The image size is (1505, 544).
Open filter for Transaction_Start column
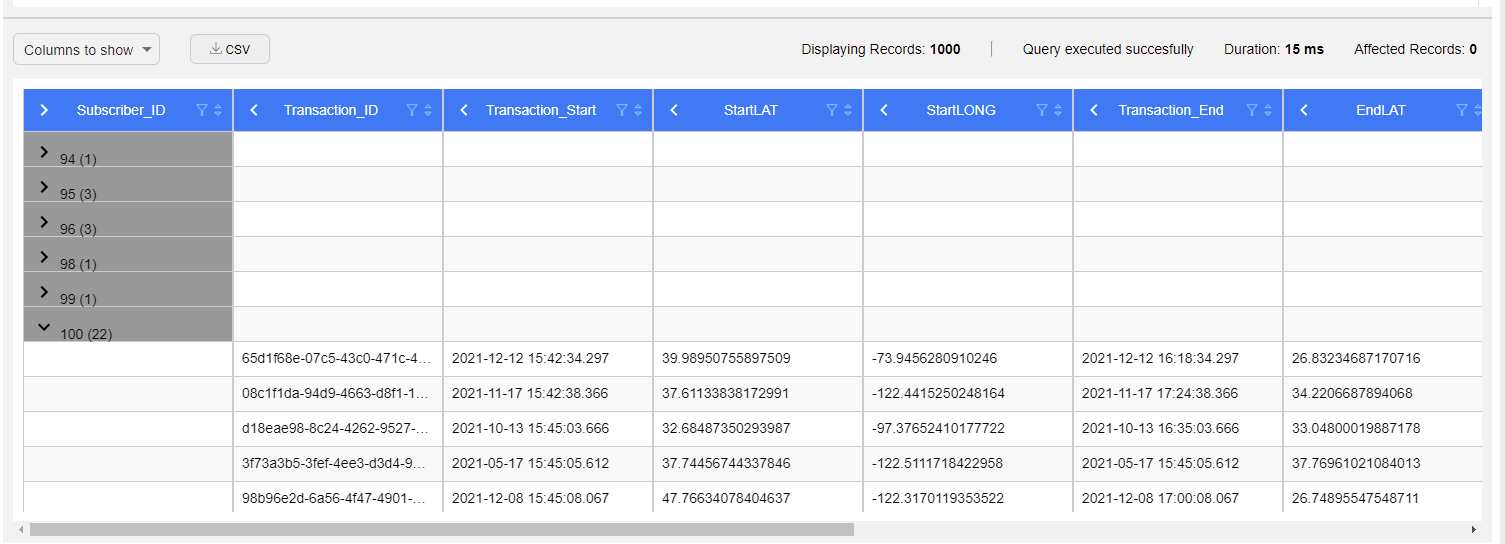coord(622,111)
